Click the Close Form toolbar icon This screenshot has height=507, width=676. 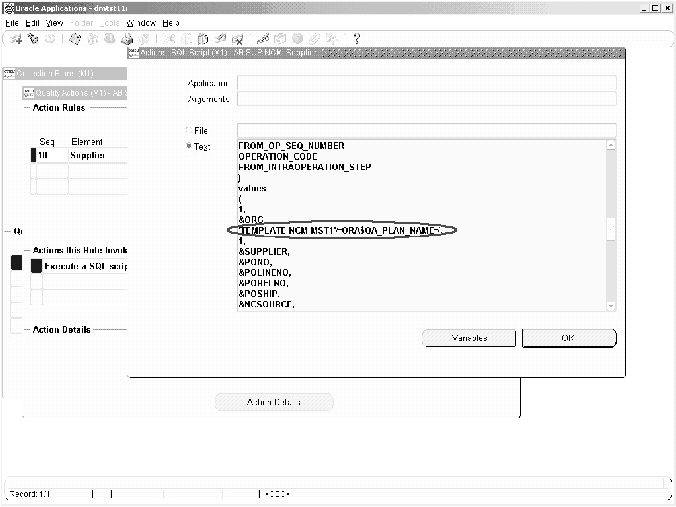pos(144,39)
